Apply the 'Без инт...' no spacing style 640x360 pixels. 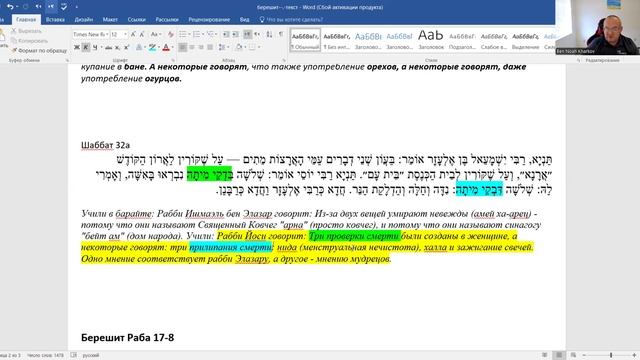coord(337,40)
